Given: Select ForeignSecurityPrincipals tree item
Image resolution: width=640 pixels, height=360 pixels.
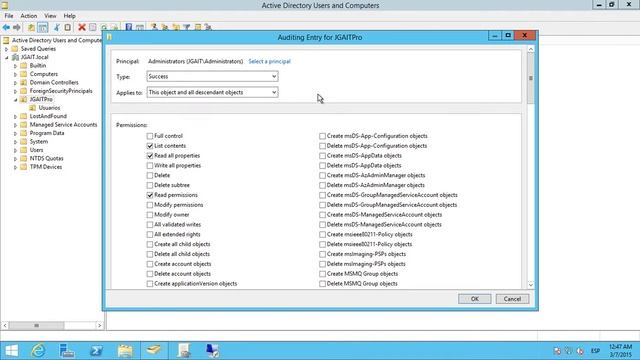Looking at the screenshot, I should (61, 91).
